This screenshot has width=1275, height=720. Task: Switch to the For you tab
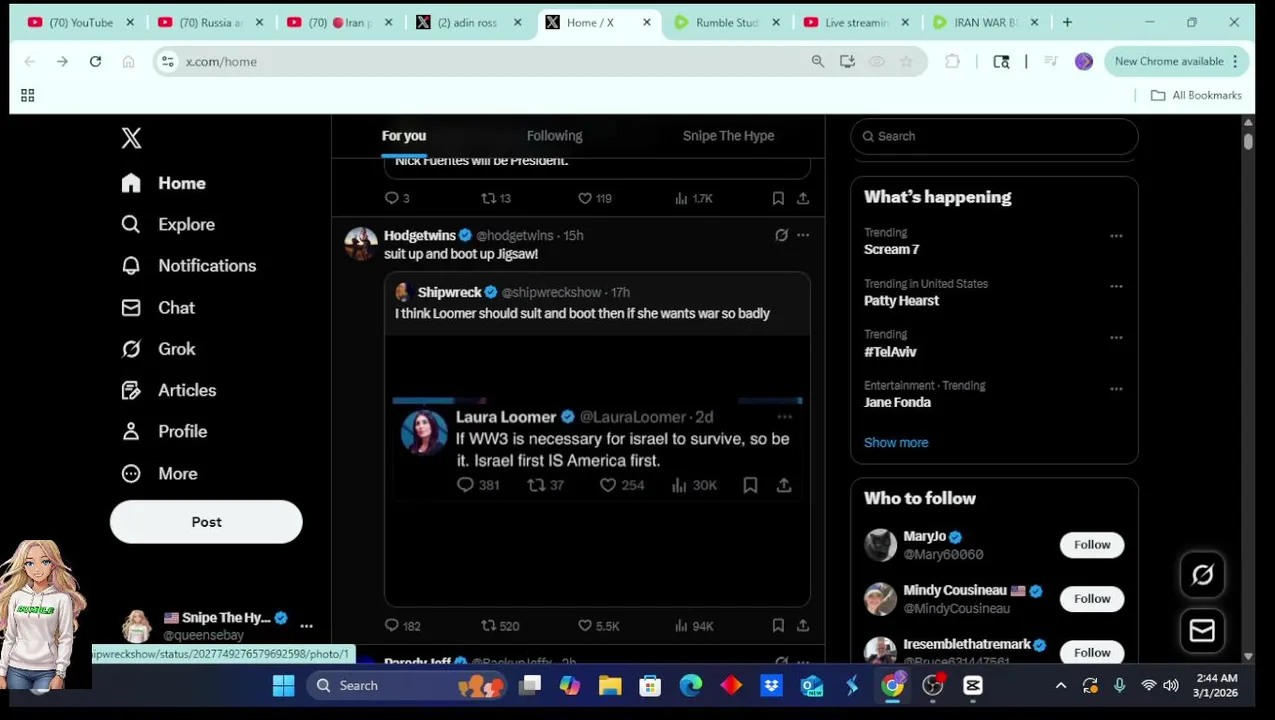tap(404, 136)
